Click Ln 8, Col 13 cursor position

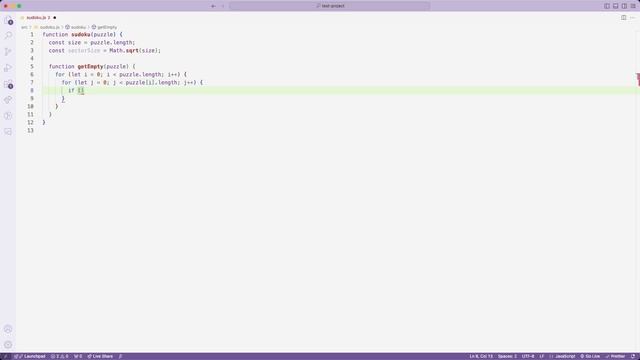click(x=481, y=356)
